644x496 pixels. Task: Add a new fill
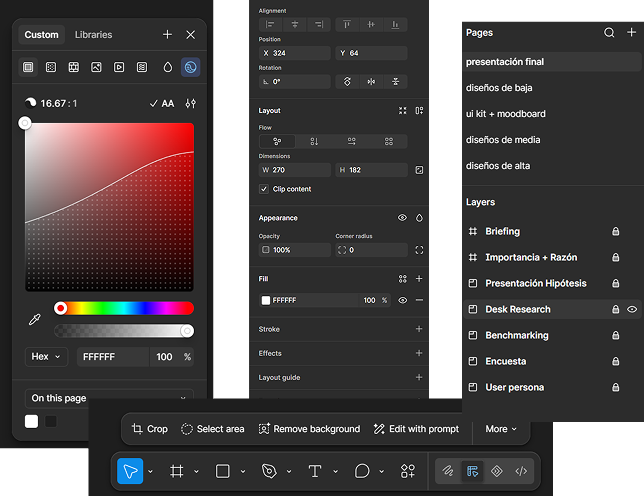(419, 279)
